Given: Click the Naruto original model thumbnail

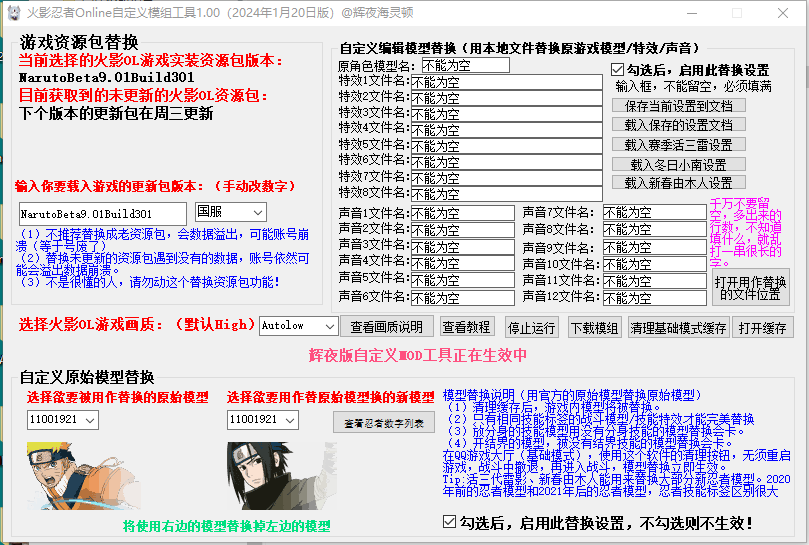Looking at the screenshot, I should 84,475.
